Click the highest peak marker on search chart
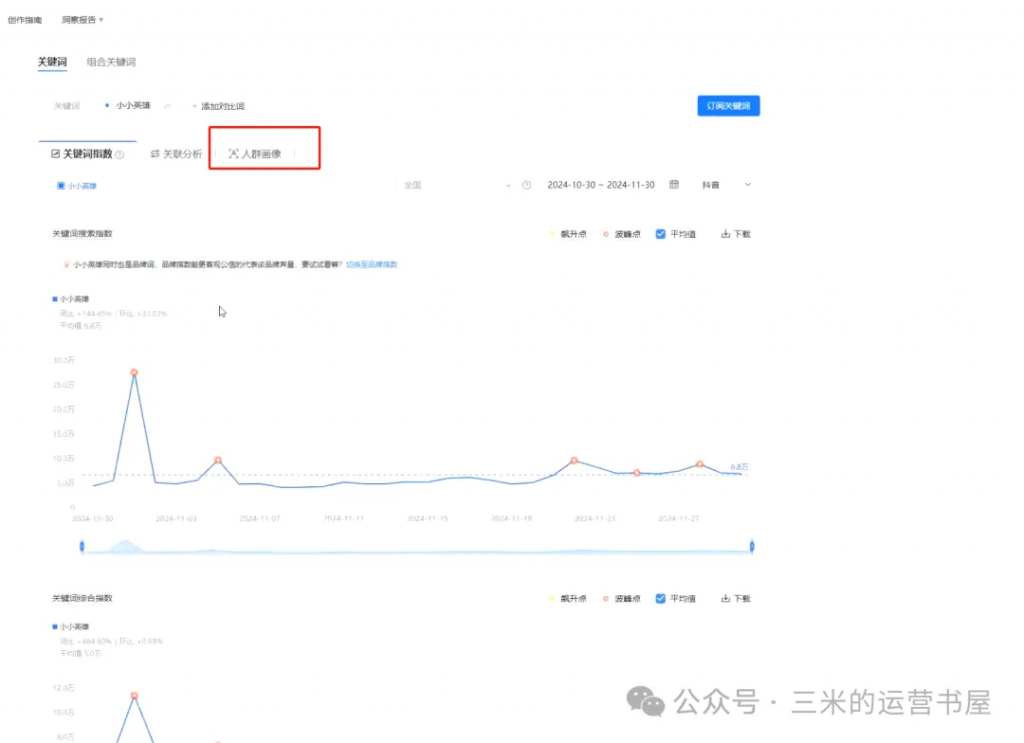Viewport: 1024px width, 743px height. coord(133,372)
